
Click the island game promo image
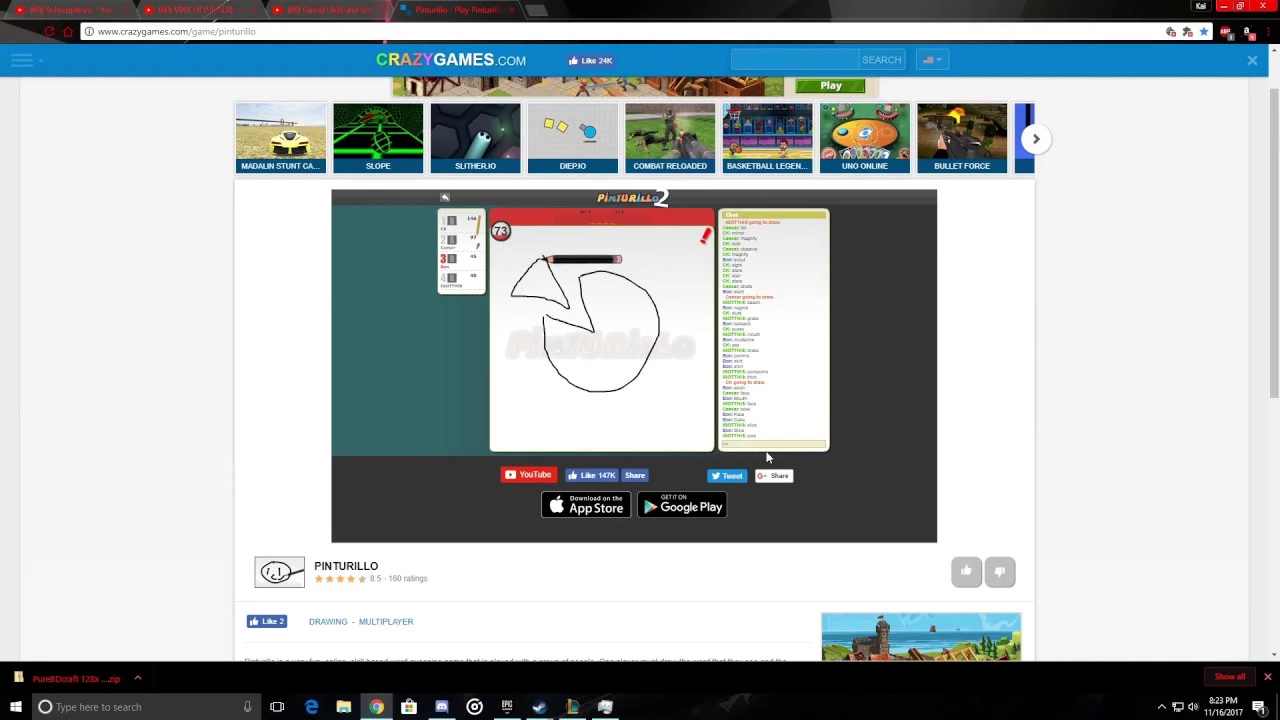(x=921, y=637)
